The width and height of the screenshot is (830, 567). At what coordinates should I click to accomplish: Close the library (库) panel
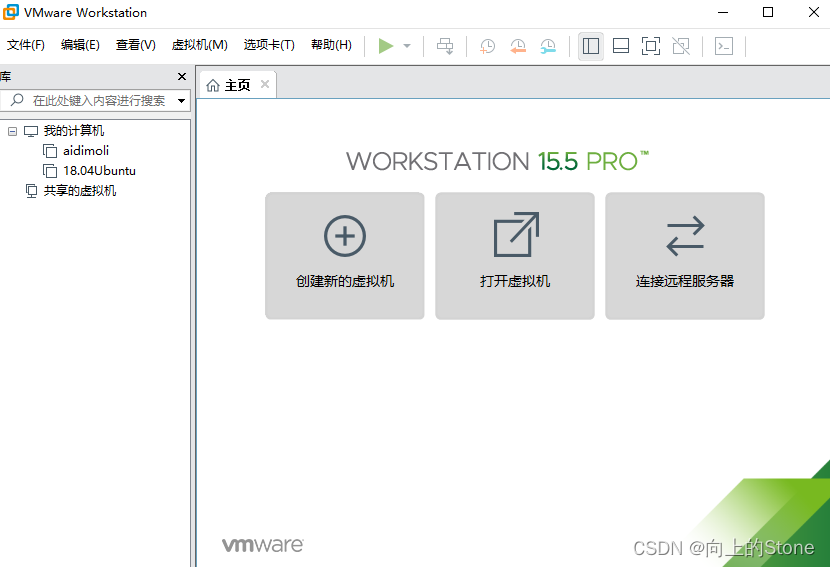click(x=182, y=77)
